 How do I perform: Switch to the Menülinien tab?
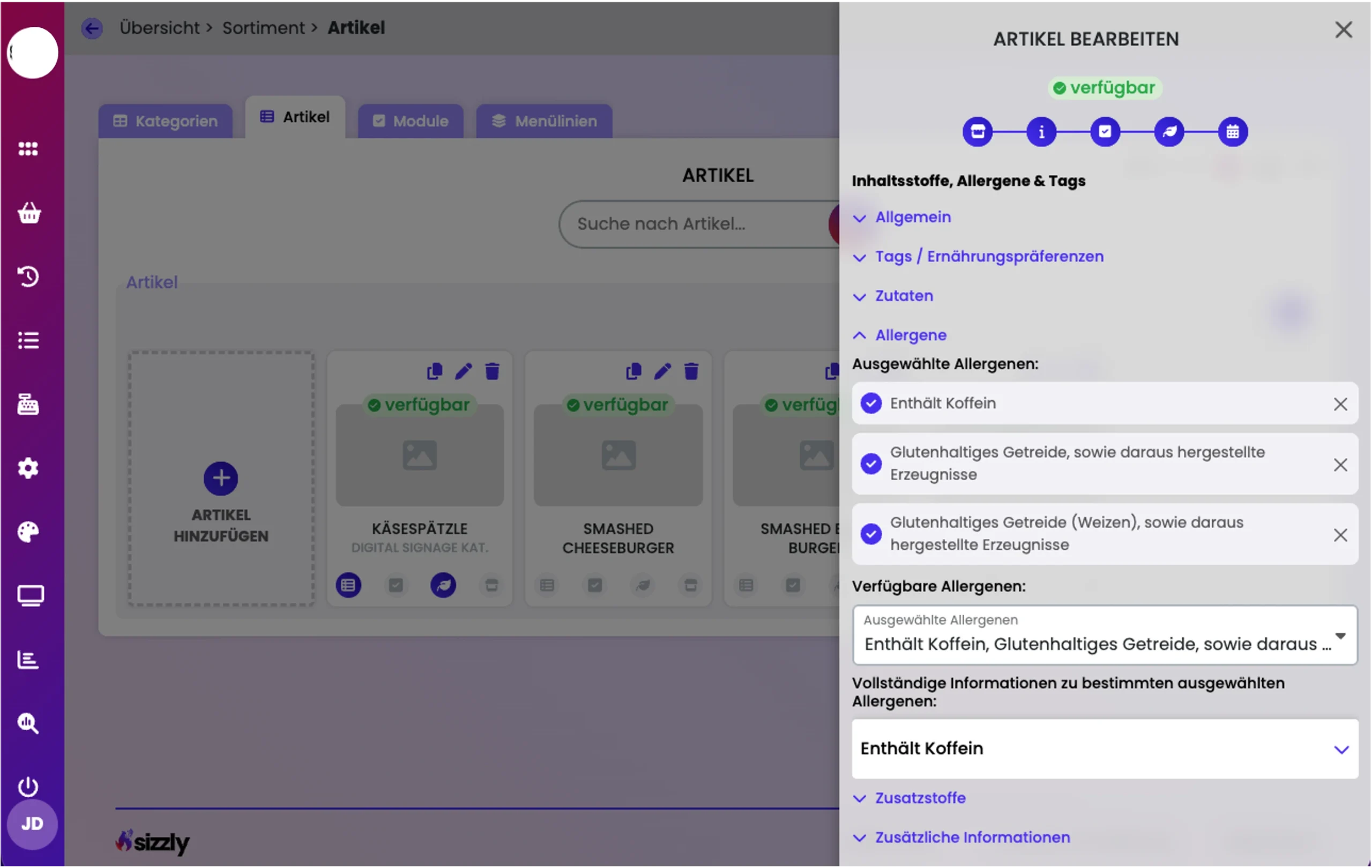[544, 121]
